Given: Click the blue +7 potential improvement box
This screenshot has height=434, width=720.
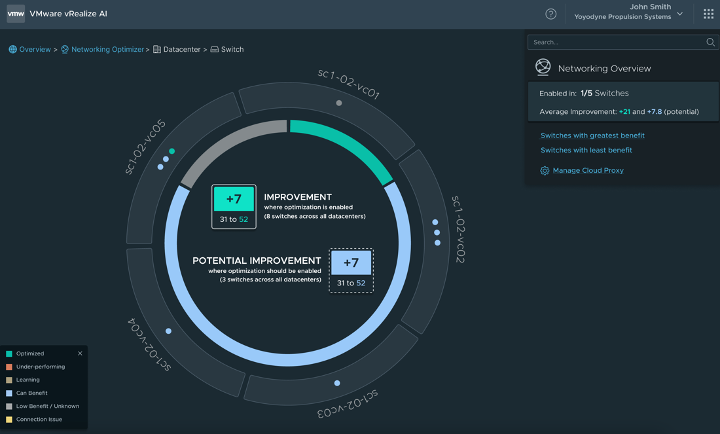Looking at the screenshot, I should tap(351, 263).
